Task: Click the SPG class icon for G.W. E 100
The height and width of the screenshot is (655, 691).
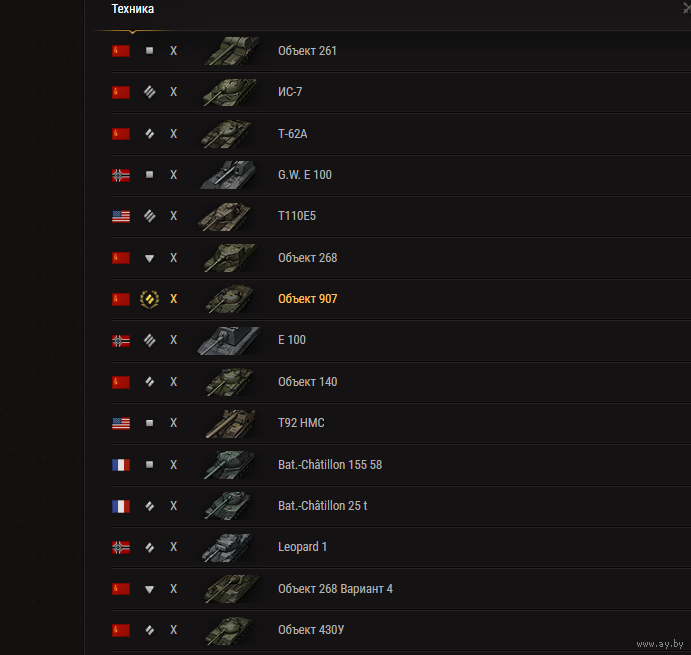Action: pos(149,175)
